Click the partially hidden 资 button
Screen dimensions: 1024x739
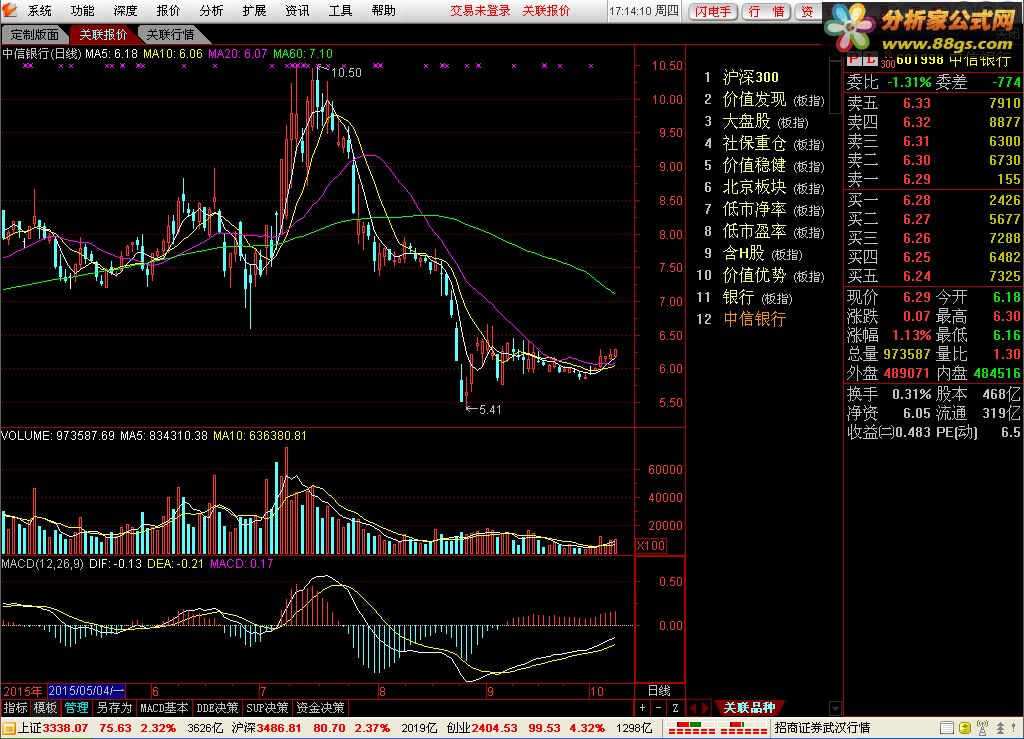coord(808,12)
